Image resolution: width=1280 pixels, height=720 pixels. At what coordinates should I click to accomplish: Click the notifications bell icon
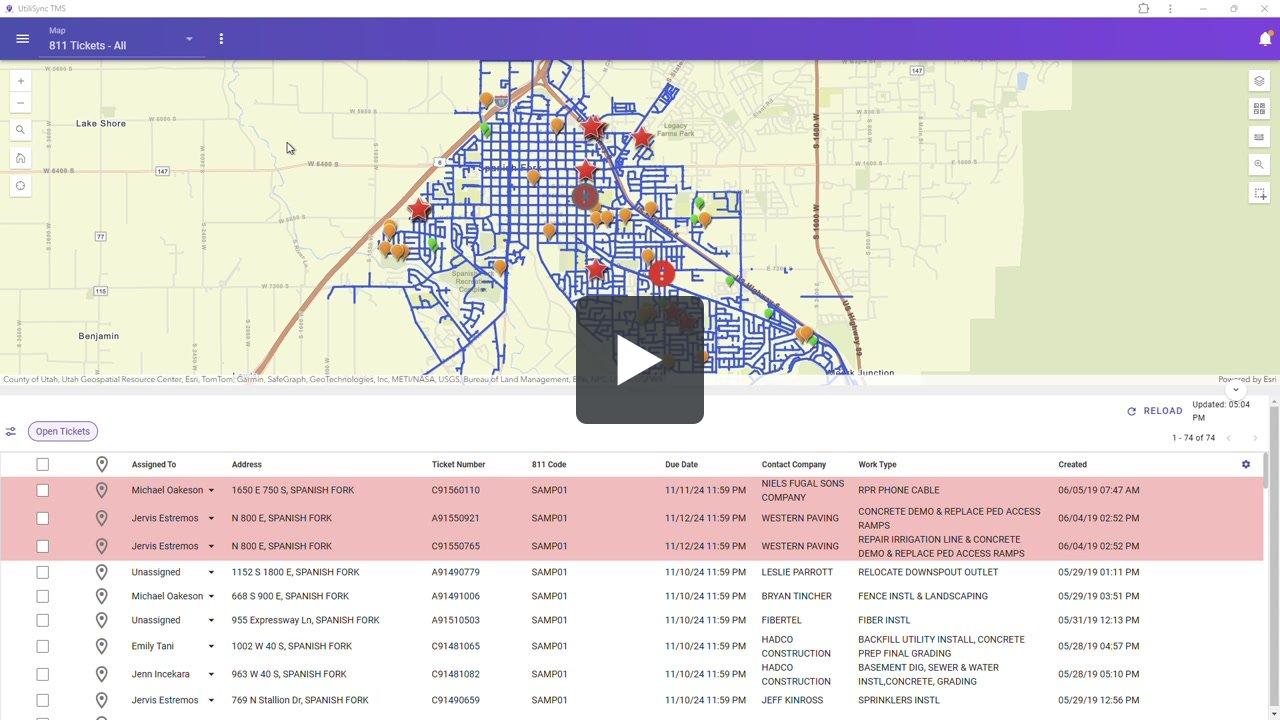click(1264, 39)
